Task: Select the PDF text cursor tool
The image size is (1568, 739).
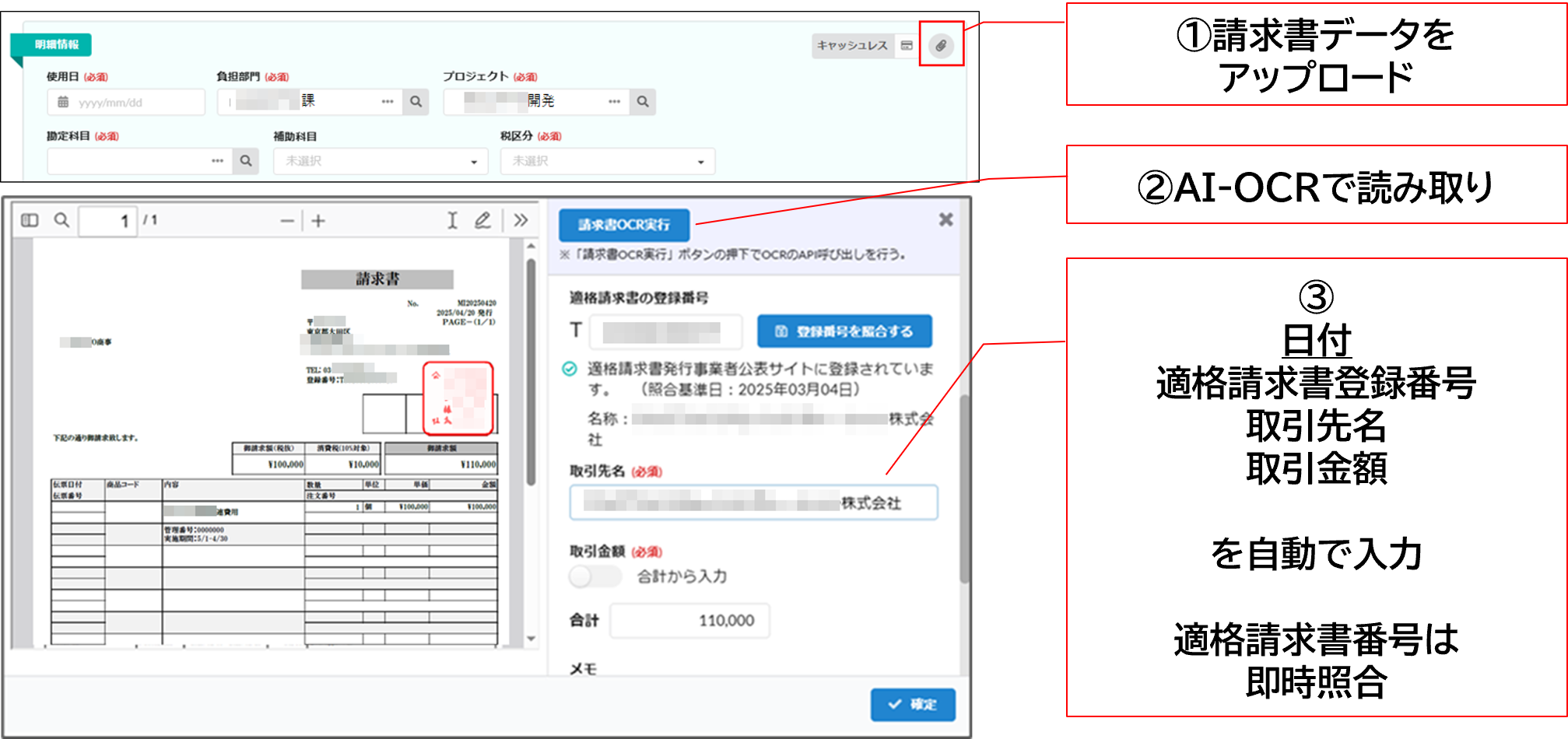Action: [452, 221]
